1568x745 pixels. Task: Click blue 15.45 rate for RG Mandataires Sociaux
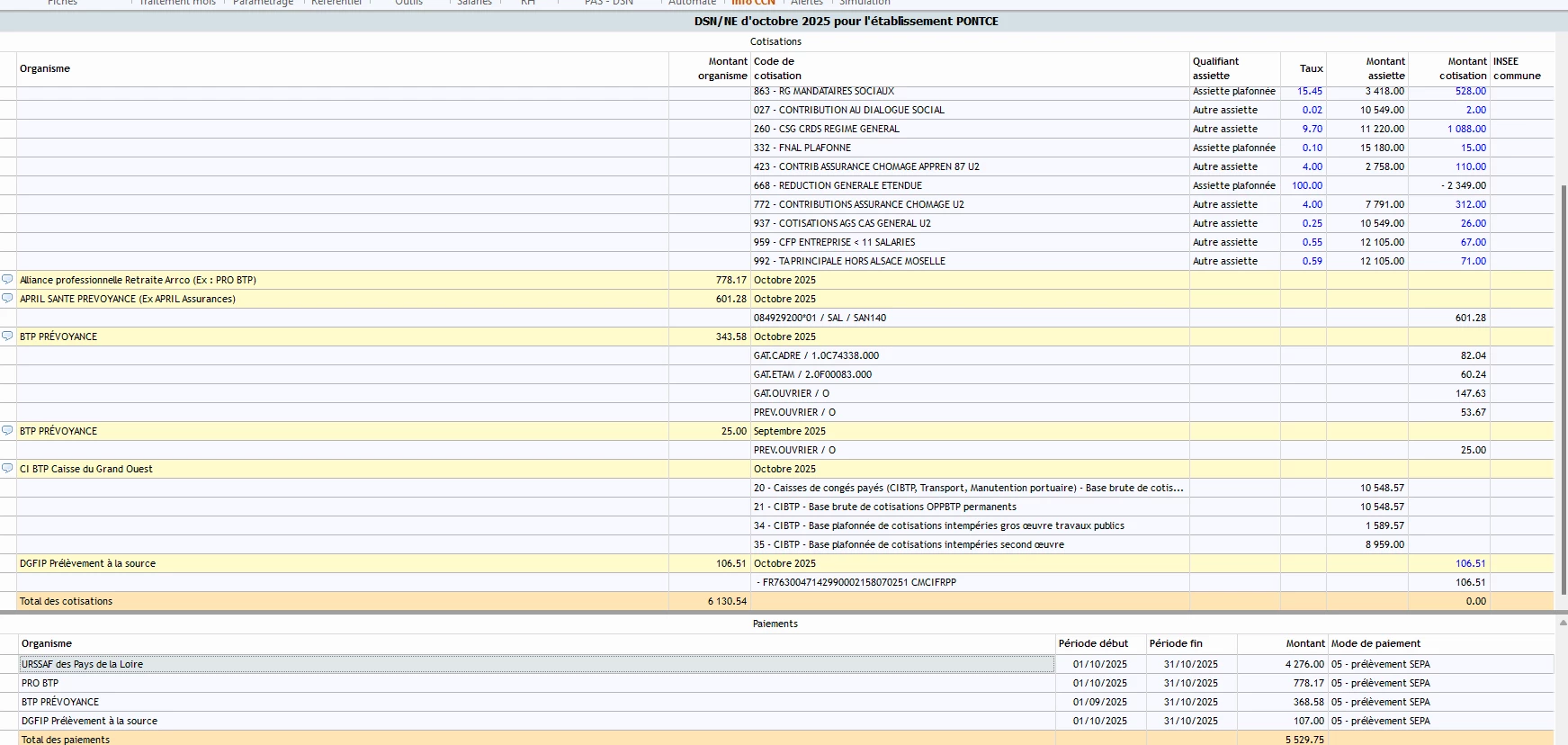coord(1309,91)
